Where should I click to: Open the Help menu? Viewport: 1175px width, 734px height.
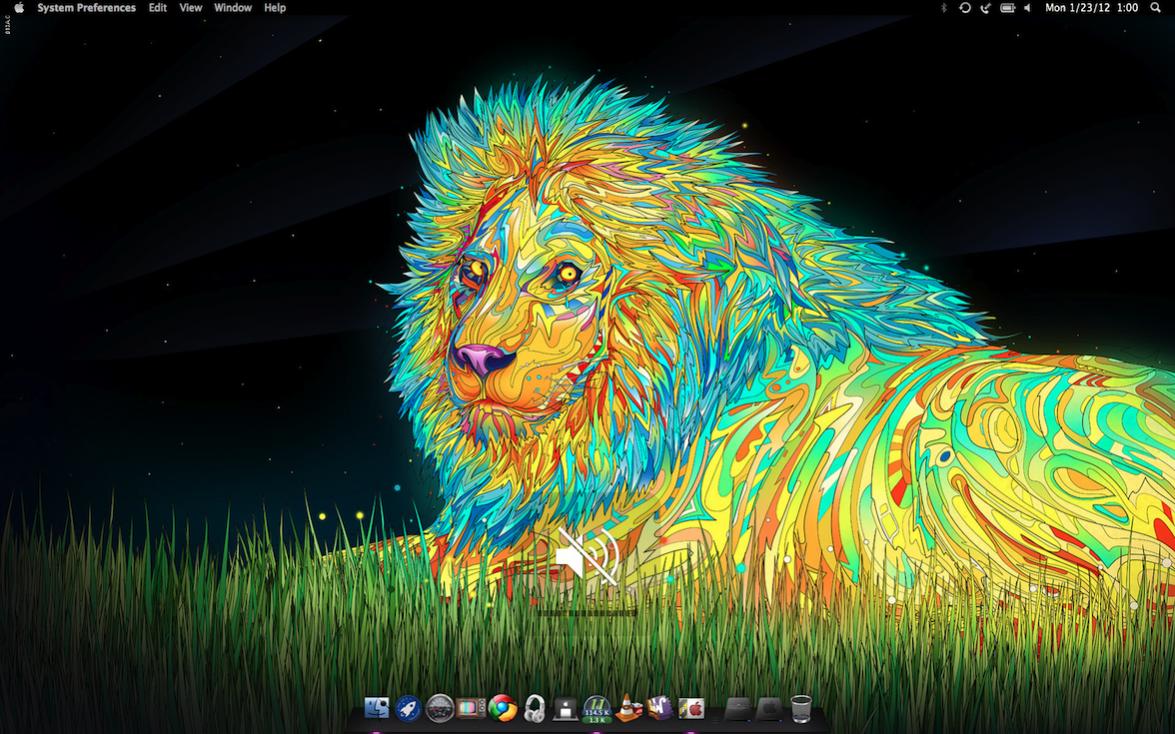point(275,7)
